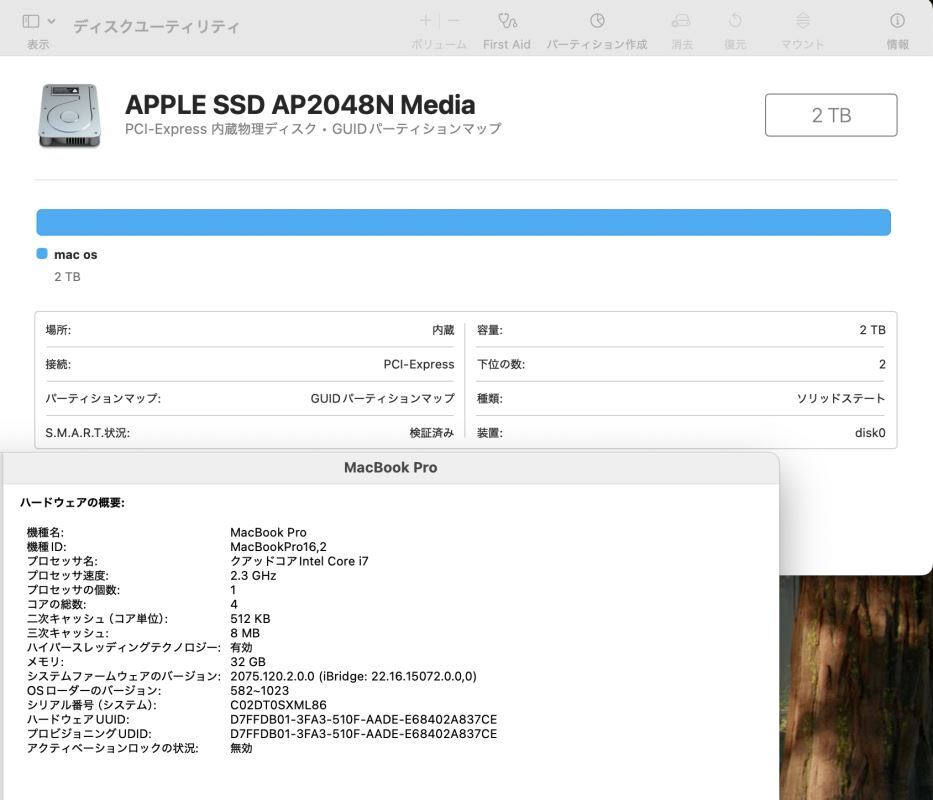This screenshot has width=933, height=800.
Task: Select the 消去 erase toolbar icon
Action: tap(681, 18)
